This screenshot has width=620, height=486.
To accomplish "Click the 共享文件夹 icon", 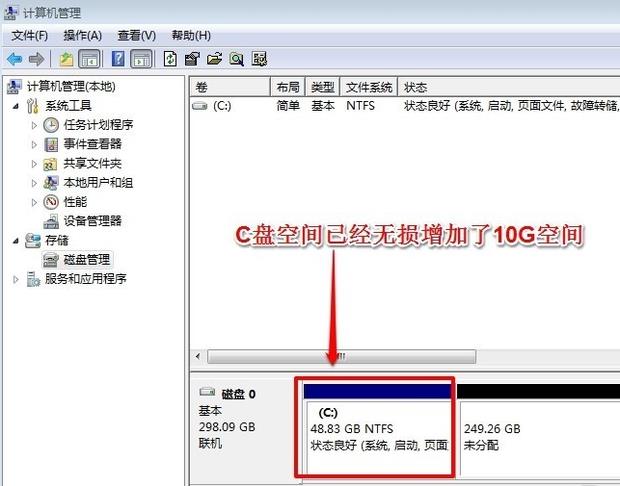I will 51,164.
